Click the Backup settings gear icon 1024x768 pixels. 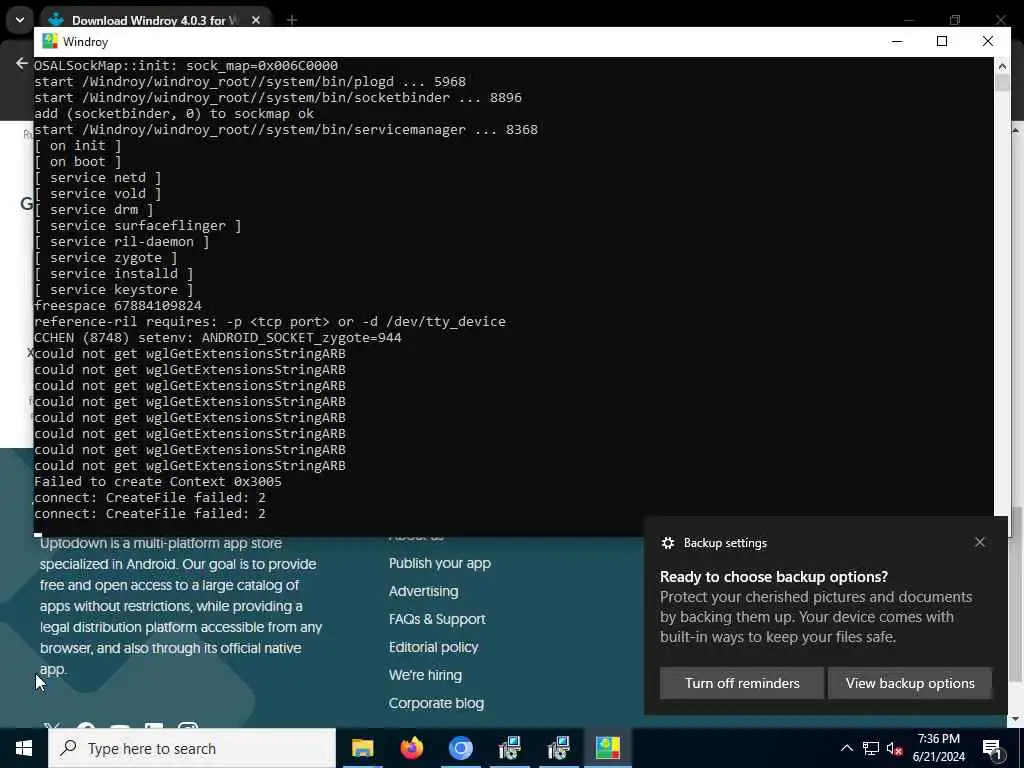tap(667, 543)
